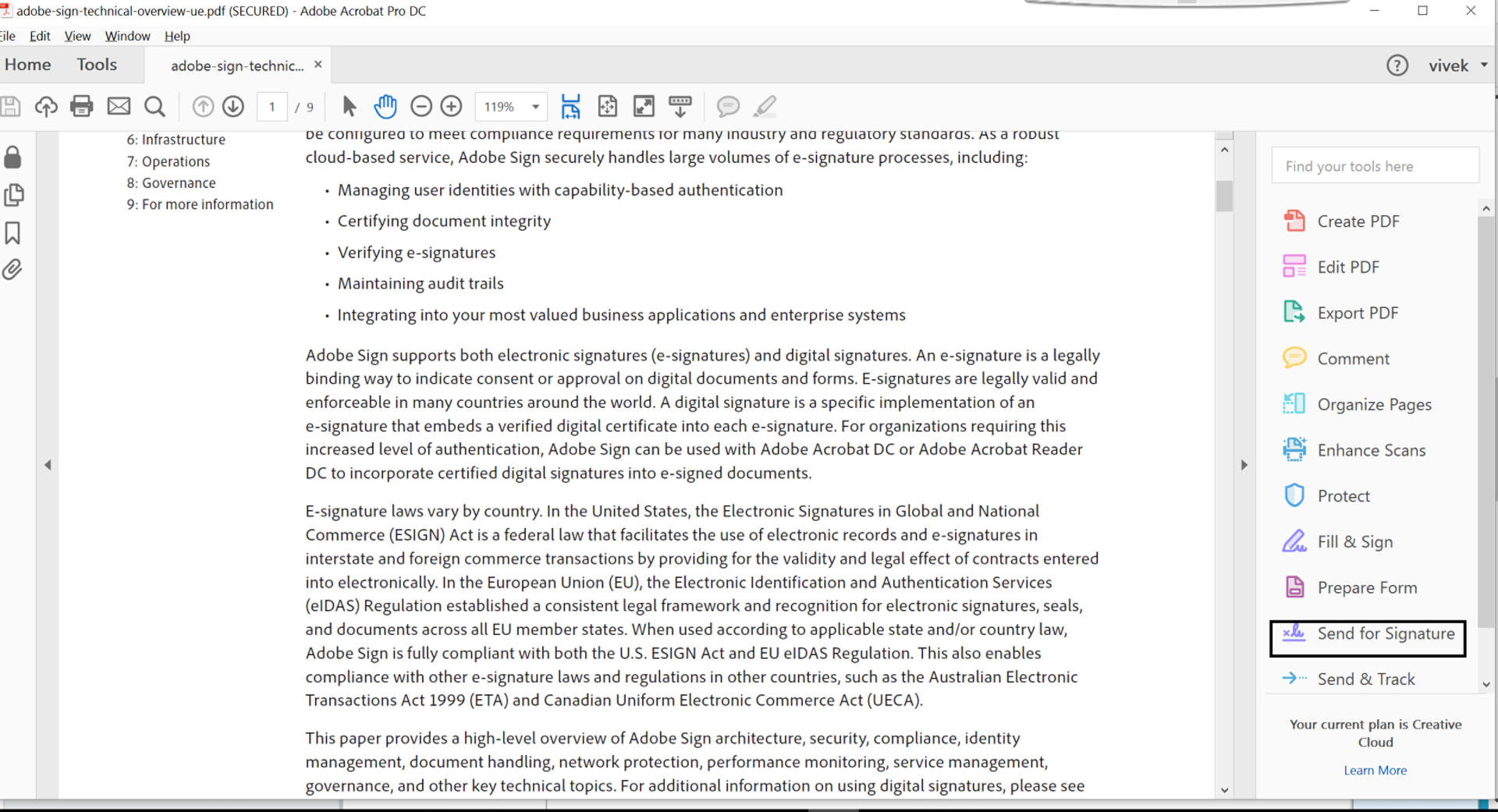Enter full screen mode icon
This screenshot has height=812, width=1498.
(x=644, y=106)
